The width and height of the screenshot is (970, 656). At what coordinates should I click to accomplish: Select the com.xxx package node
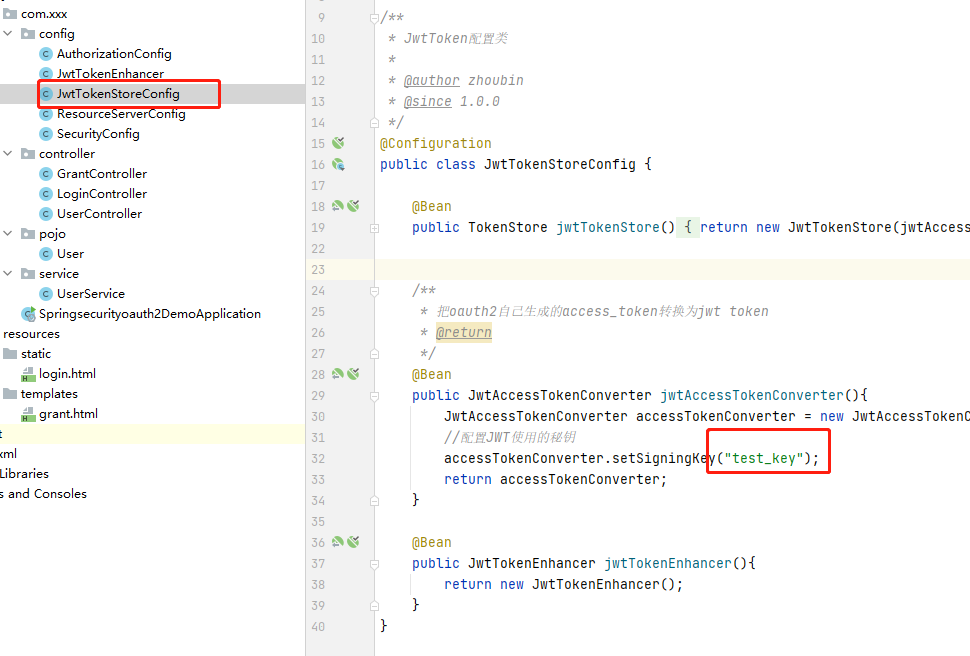pos(44,14)
